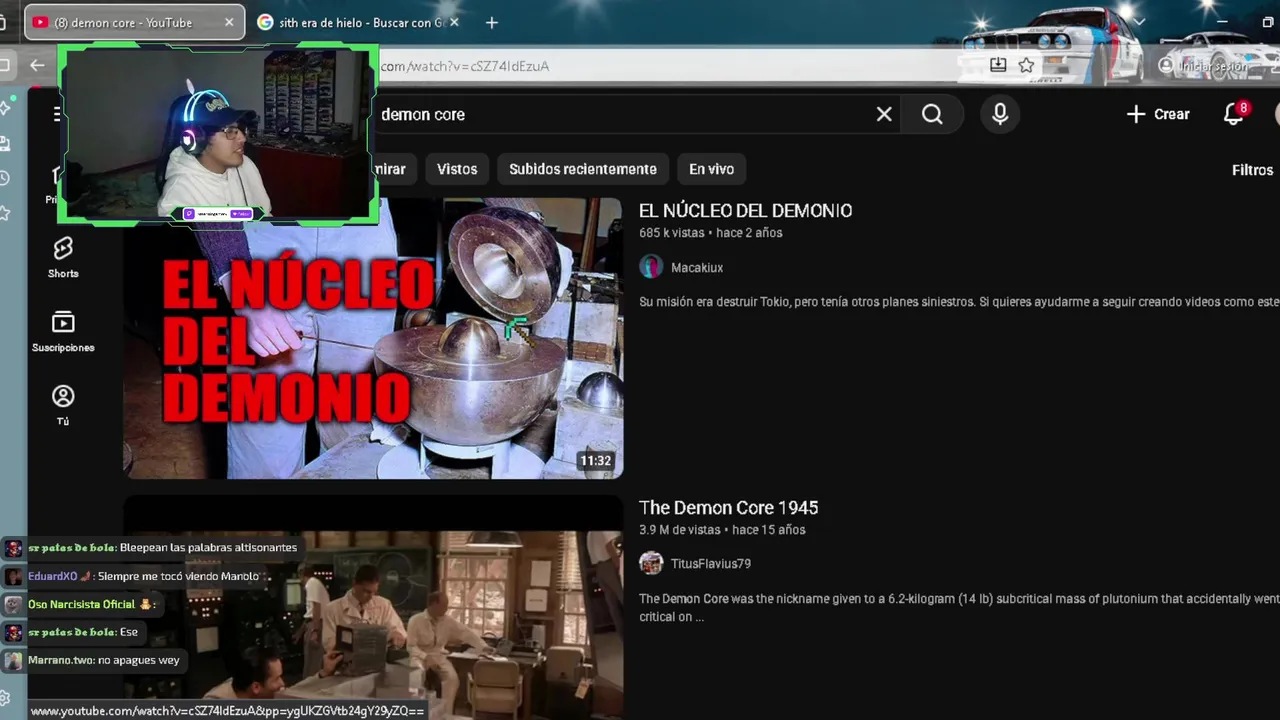This screenshot has height=720, width=1280.
Task: Select the En vivo filter chip
Action: pos(711,169)
